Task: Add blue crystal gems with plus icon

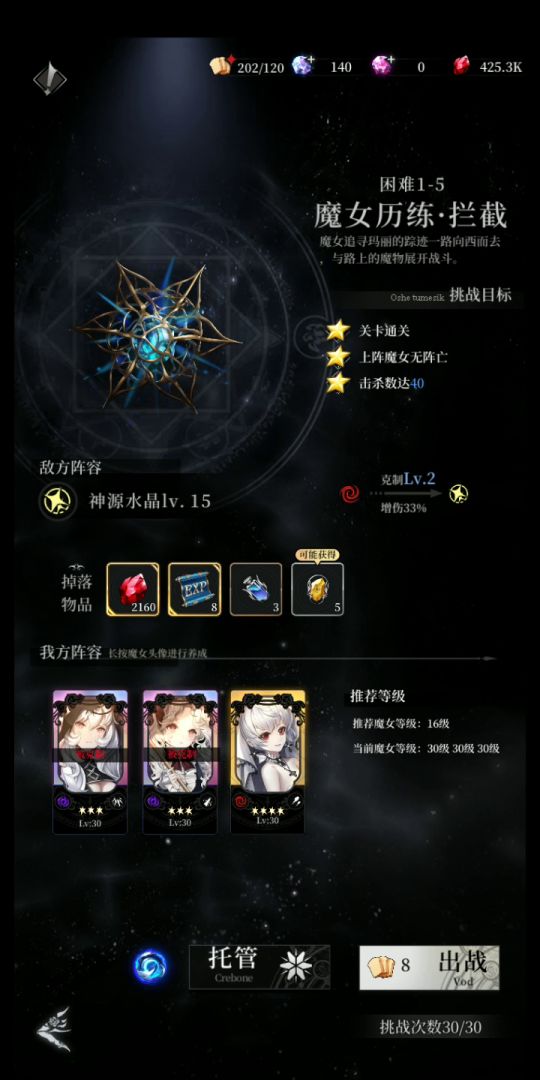Action: point(302,65)
